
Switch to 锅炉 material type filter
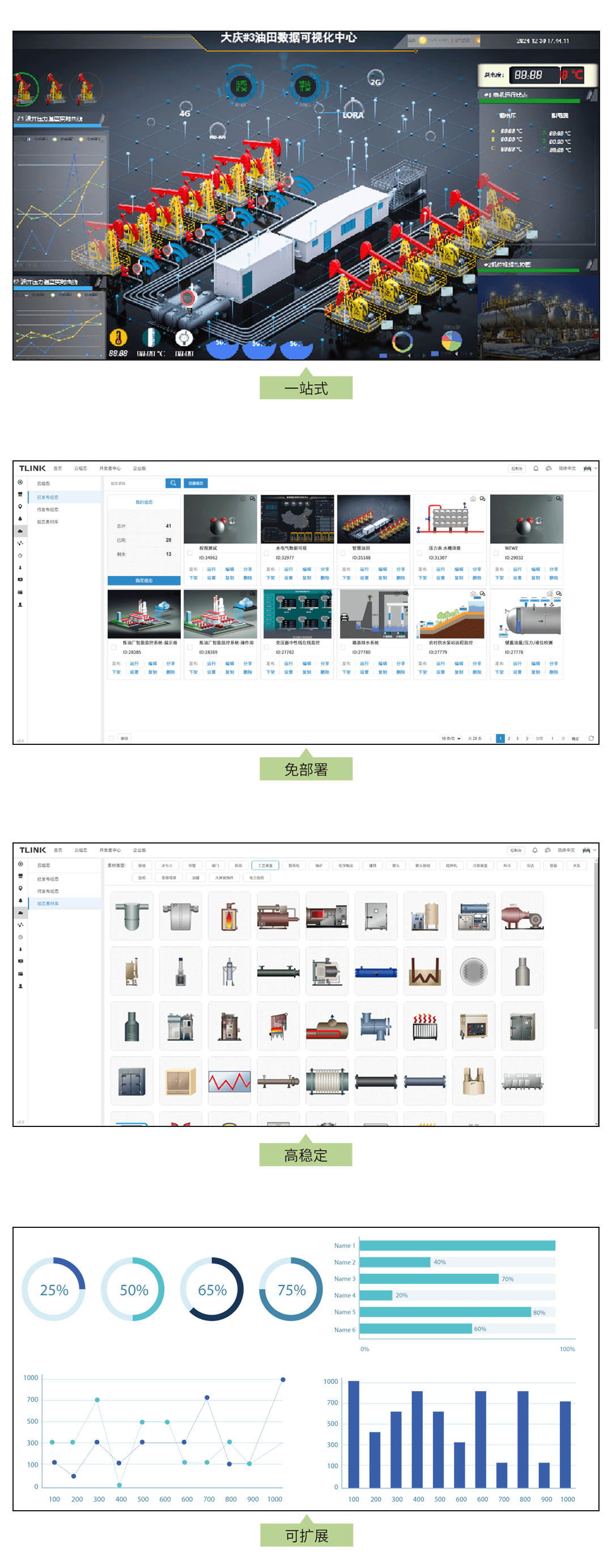[318, 865]
